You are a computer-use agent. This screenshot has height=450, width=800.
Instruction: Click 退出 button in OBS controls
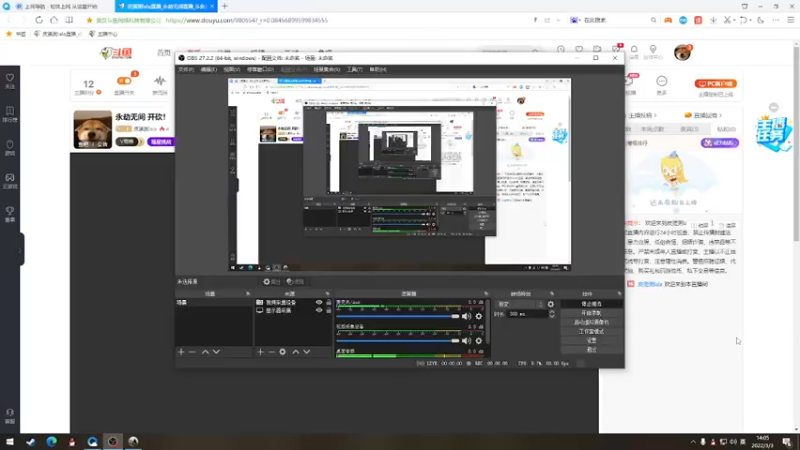click(x=591, y=349)
